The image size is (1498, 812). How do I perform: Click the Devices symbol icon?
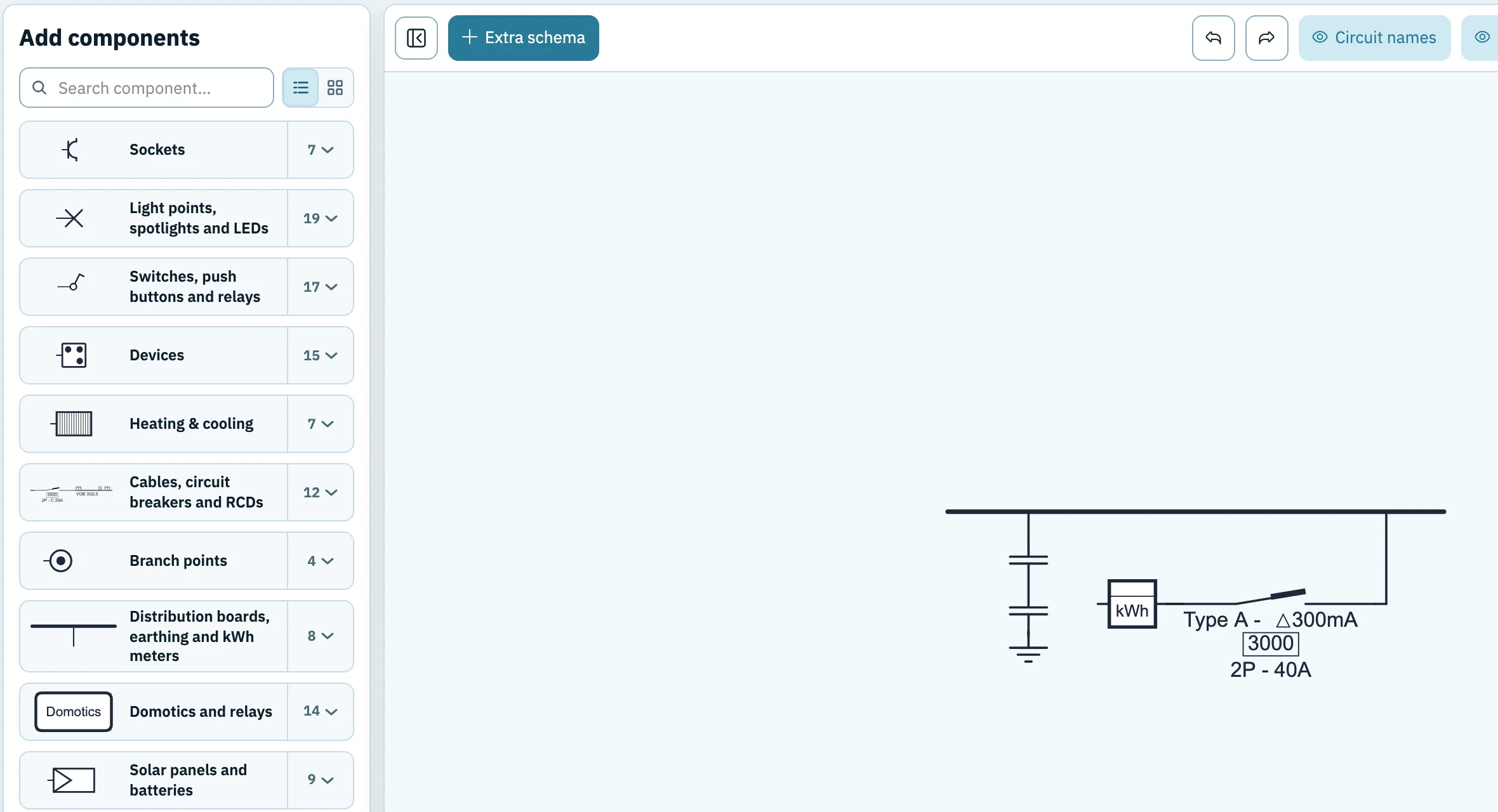click(x=72, y=355)
